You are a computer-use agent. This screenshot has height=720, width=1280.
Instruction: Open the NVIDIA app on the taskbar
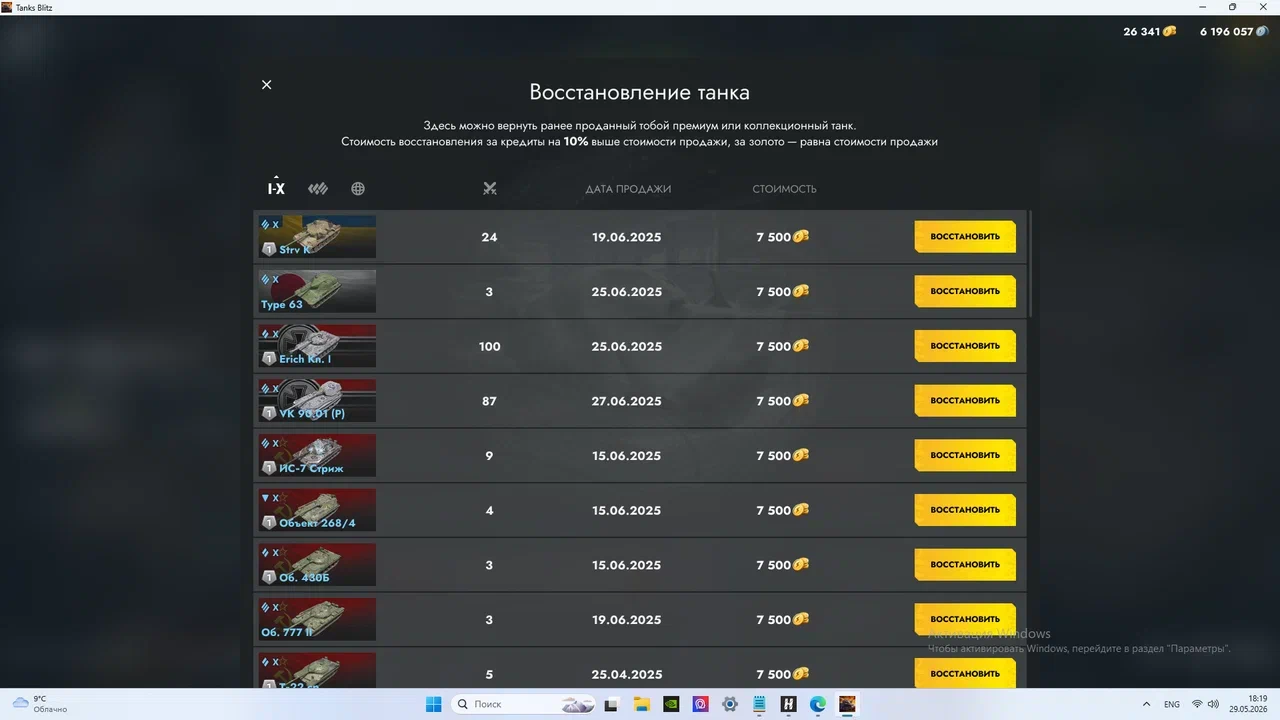[671, 704]
